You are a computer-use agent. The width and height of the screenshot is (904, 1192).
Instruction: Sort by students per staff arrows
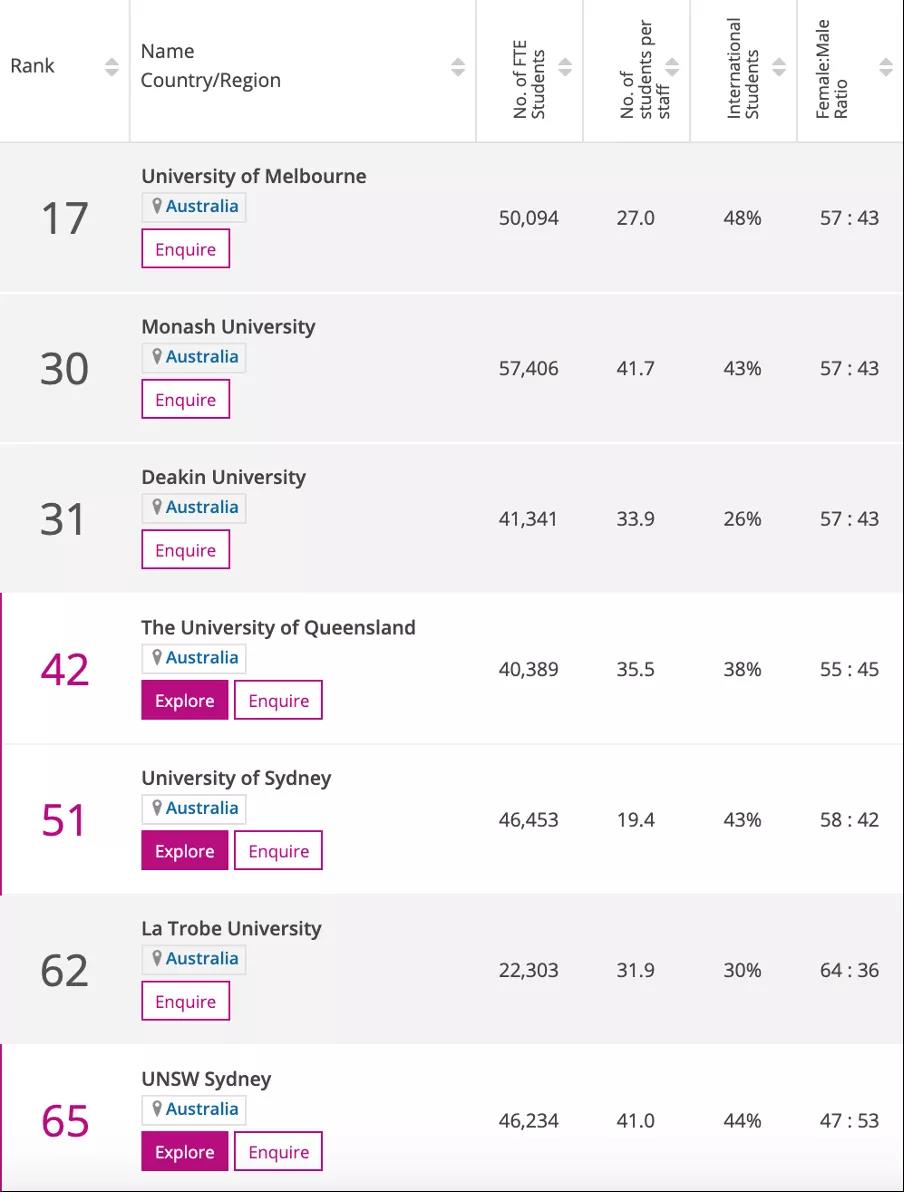tap(672, 67)
